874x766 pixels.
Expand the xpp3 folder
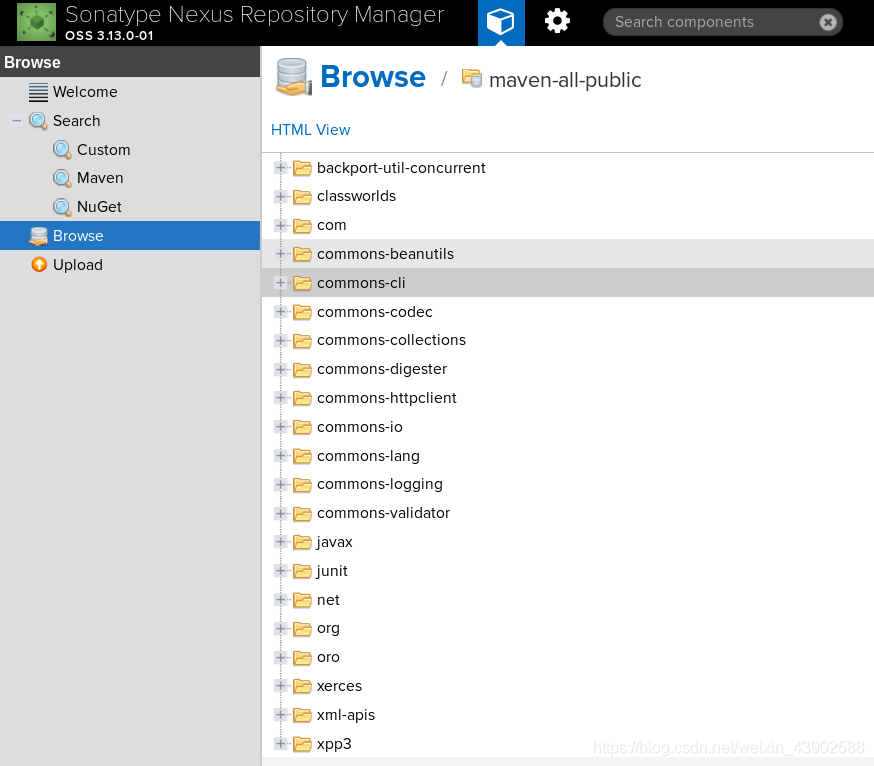[x=281, y=744]
